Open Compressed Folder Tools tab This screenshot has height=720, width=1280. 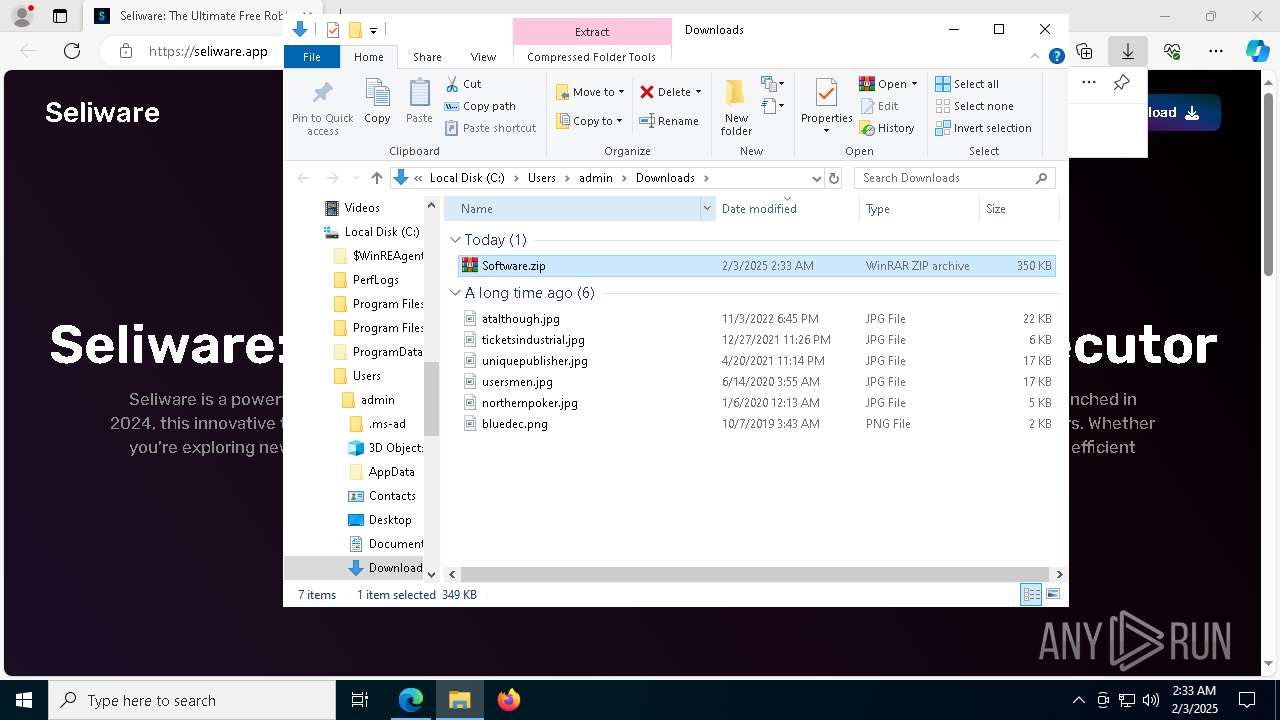[x=591, y=57]
